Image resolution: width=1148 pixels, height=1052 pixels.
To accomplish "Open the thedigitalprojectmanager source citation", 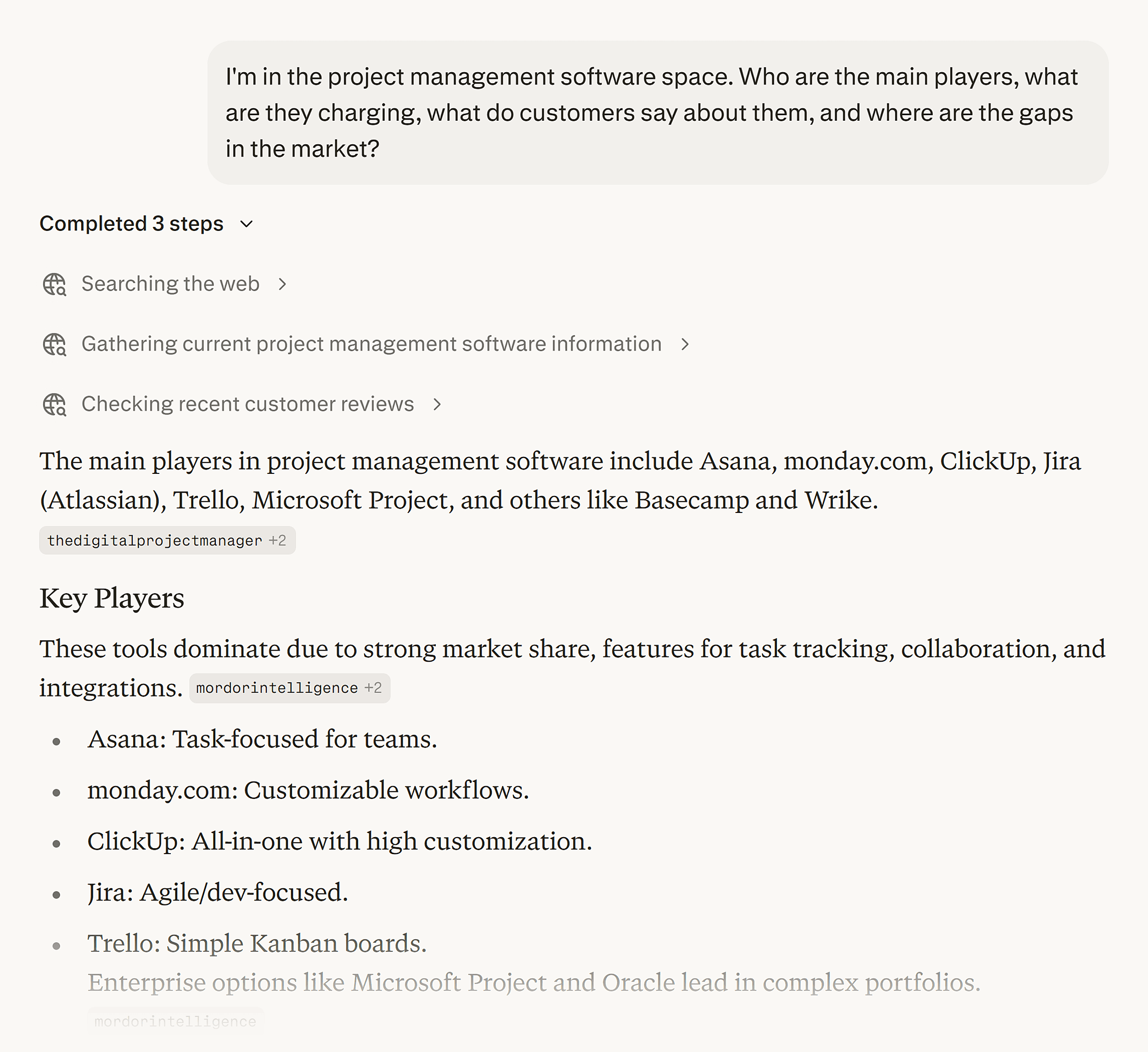I will 154,540.
